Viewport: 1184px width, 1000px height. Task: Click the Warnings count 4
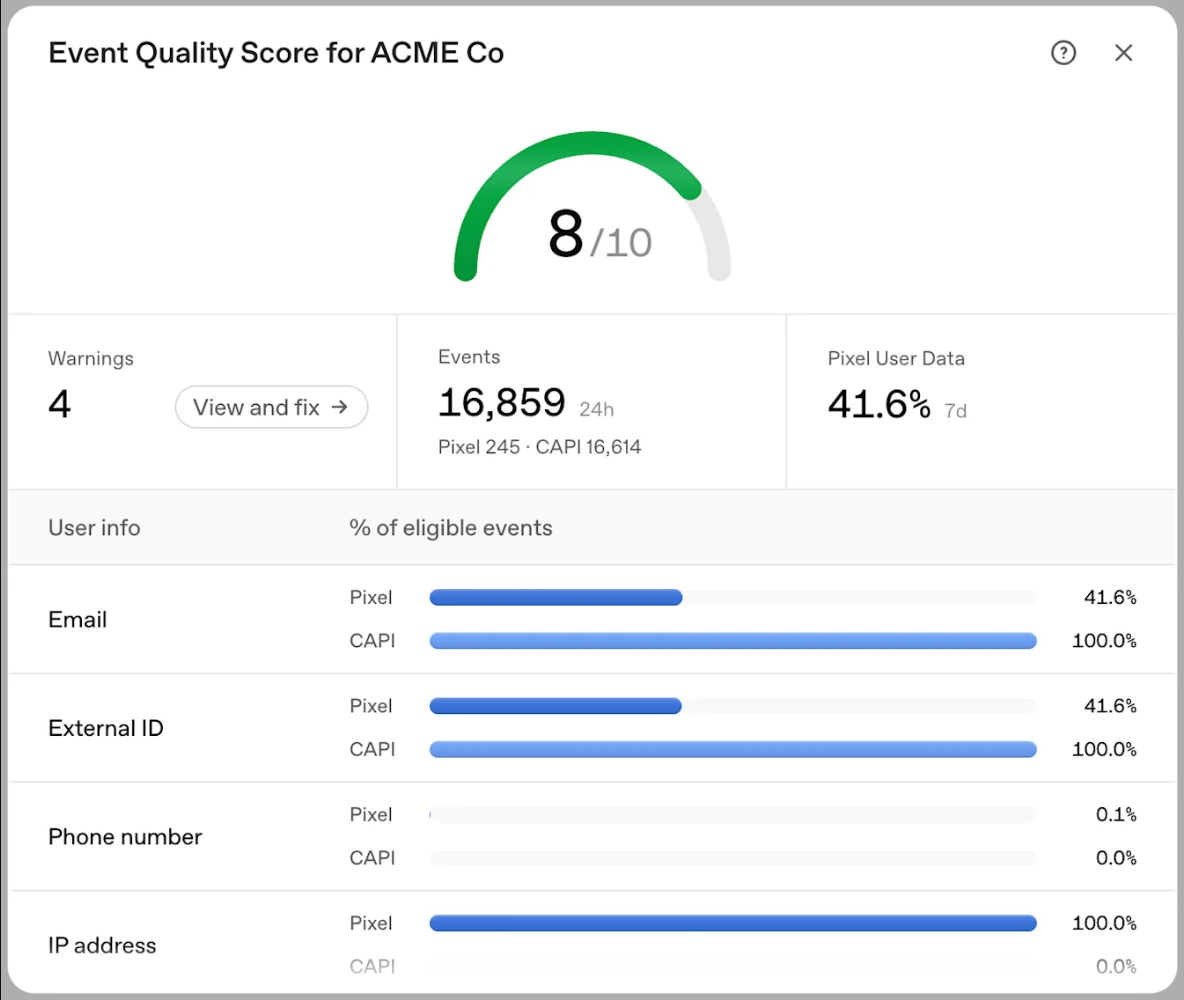pyautogui.click(x=60, y=403)
